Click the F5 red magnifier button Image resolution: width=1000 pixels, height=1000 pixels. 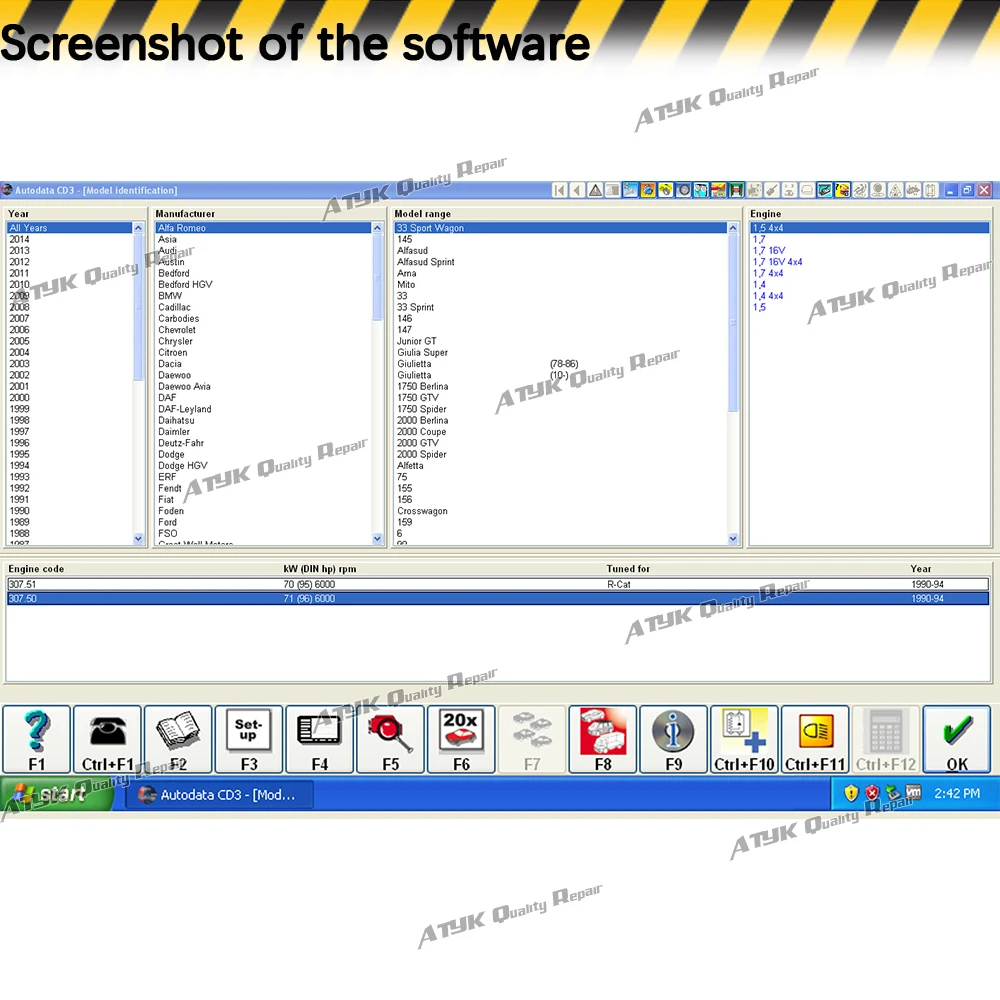point(390,739)
